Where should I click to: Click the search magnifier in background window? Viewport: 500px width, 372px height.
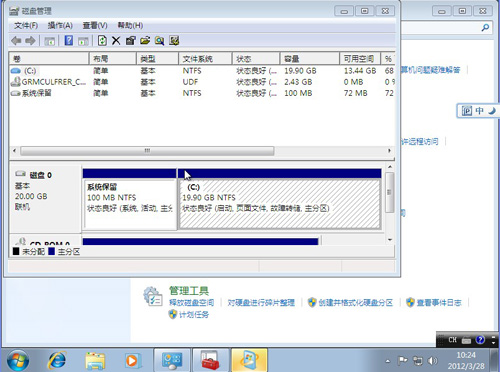(485, 27)
